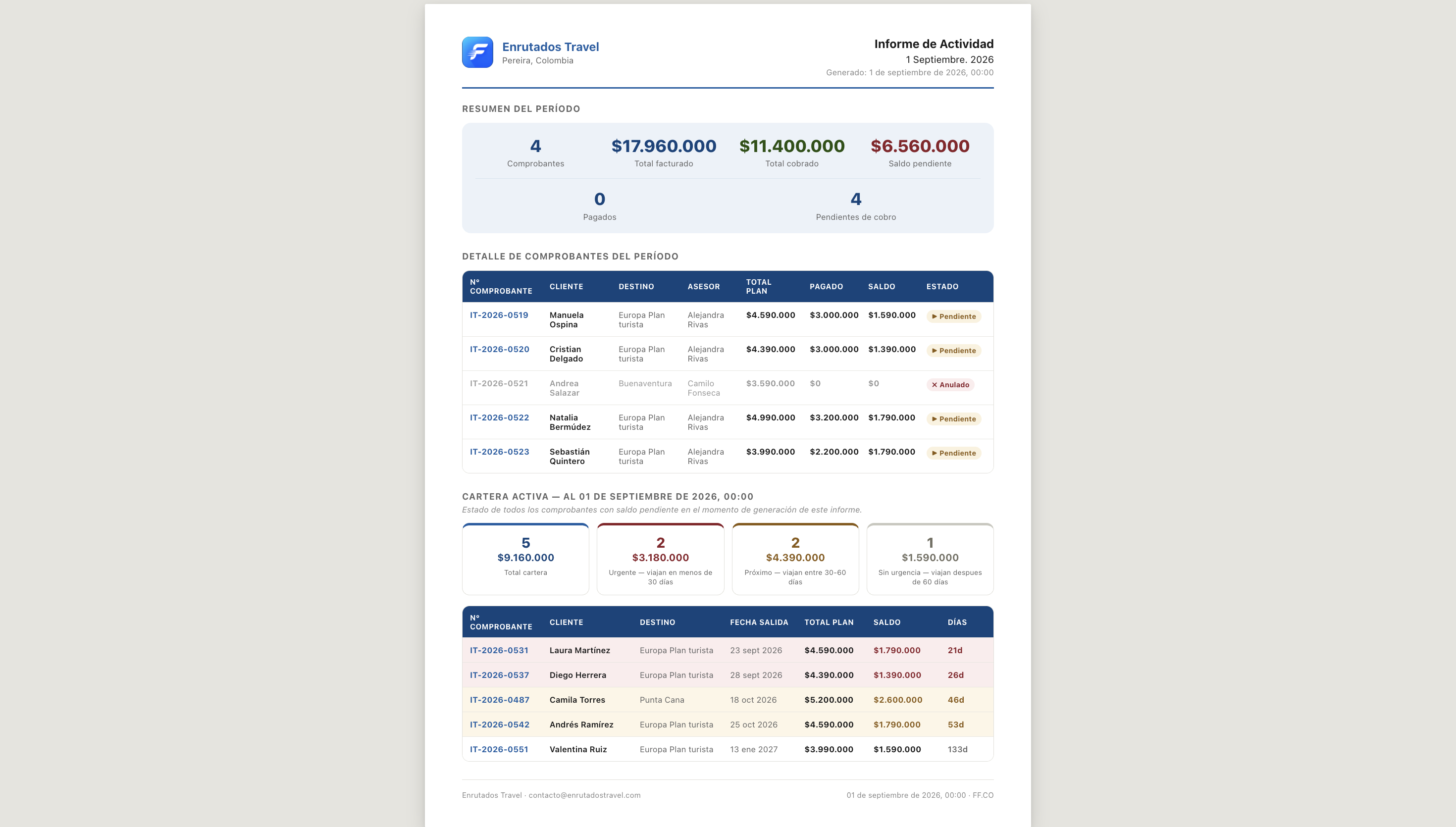The image size is (1456, 827).
Task: Click advisor Camilo Fonseca
Action: click(704, 388)
